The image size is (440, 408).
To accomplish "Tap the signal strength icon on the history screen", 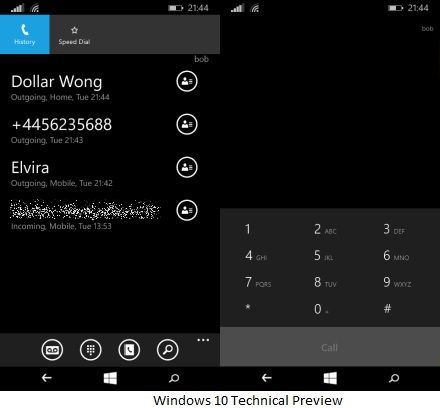I will click(17, 8).
